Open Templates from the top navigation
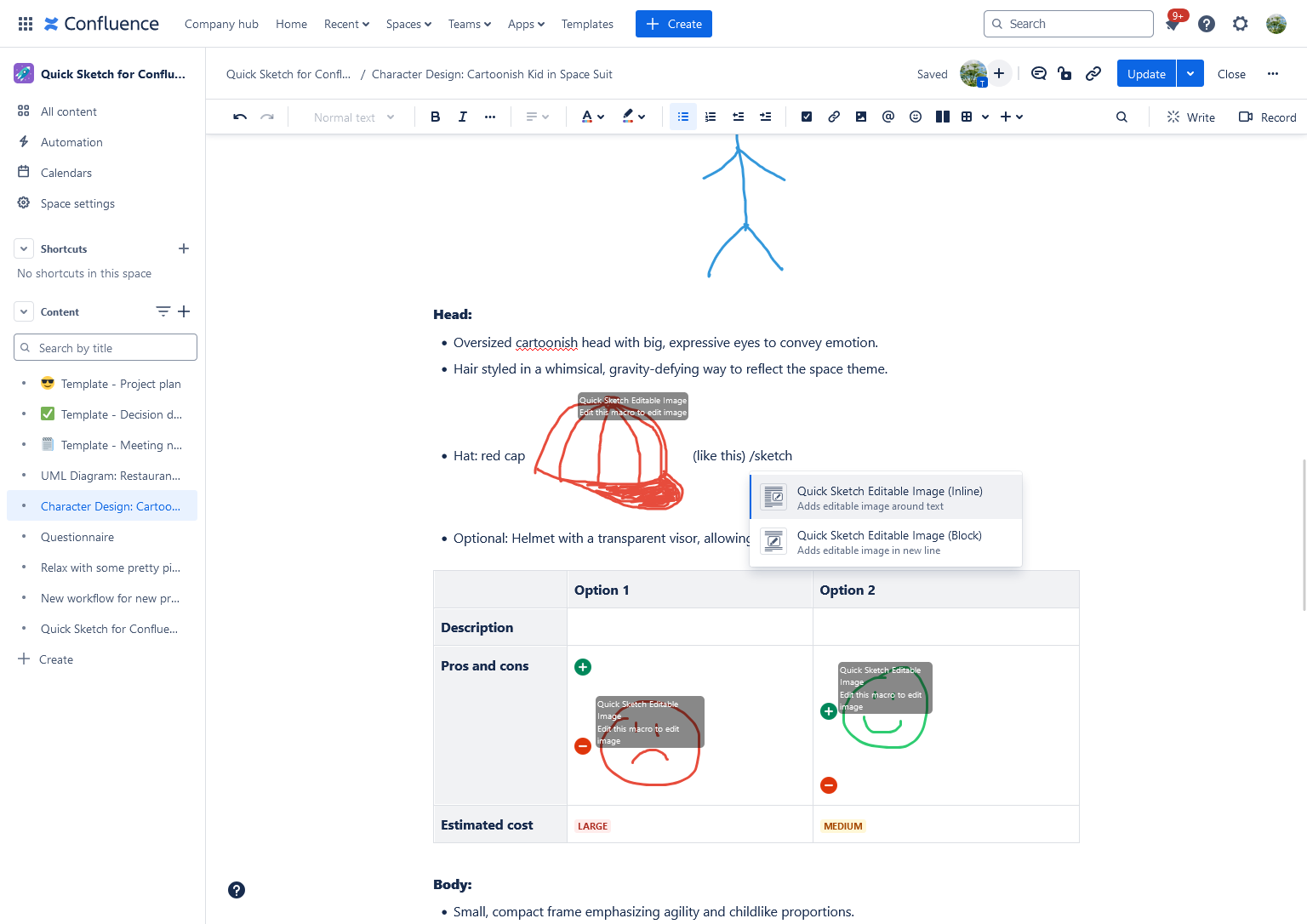The height and width of the screenshot is (924, 1307). (587, 24)
